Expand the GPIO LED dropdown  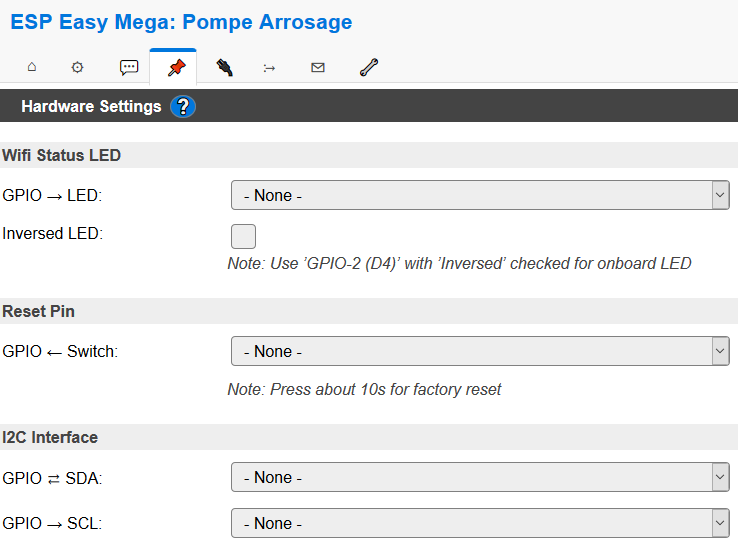480,195
